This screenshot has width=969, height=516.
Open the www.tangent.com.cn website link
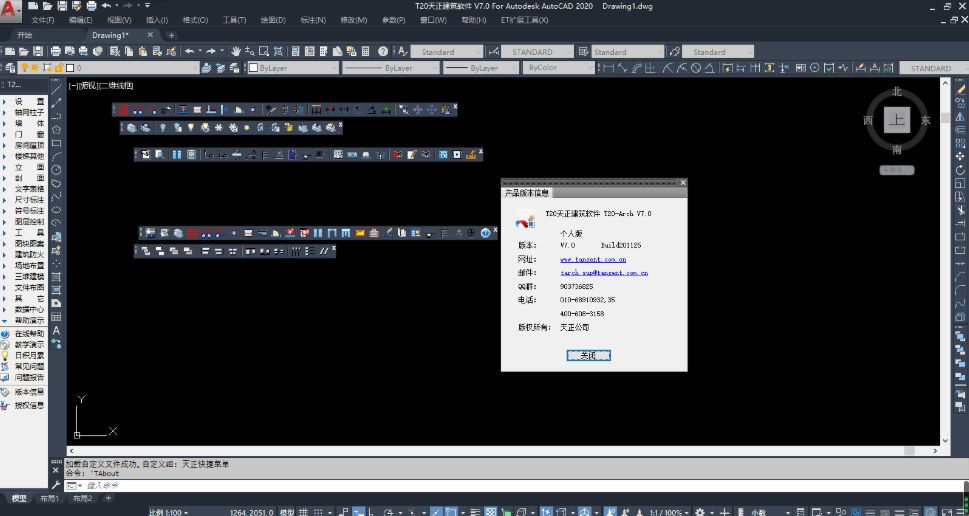pyautogui.click(x=593, y=258)
